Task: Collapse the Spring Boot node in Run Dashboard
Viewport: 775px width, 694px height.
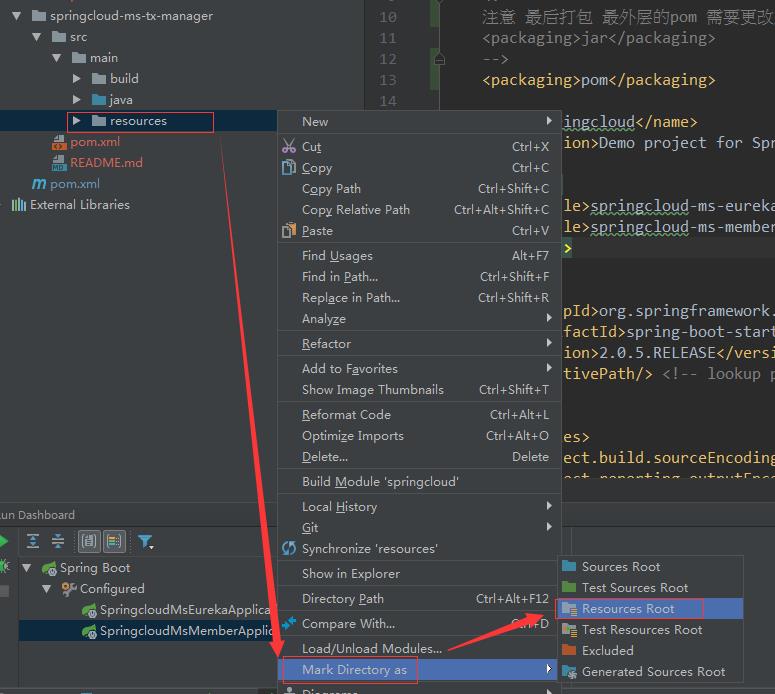Action: [27, 567]
